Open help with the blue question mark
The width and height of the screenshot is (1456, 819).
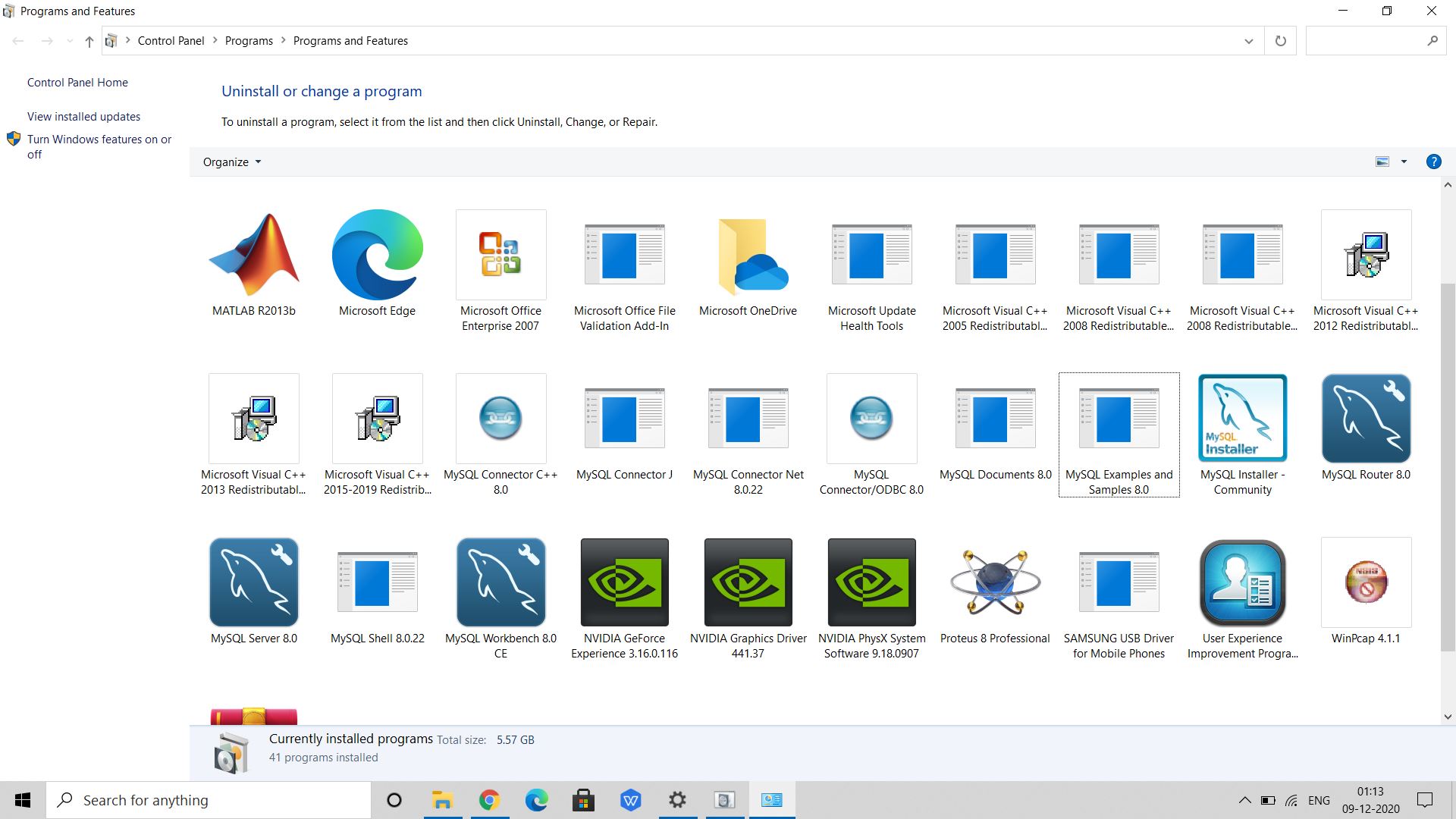point(1433,162)
